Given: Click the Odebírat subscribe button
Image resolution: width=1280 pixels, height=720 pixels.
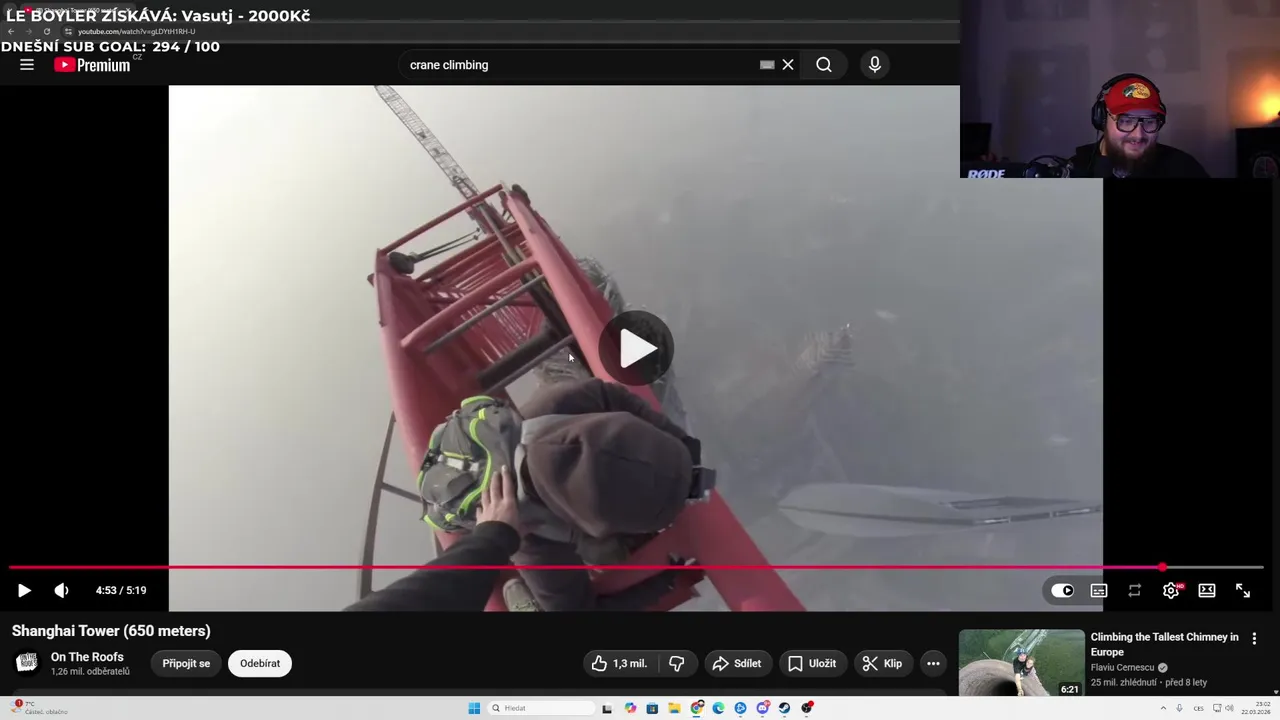Looking at the screenshot, I should point(260,664).
